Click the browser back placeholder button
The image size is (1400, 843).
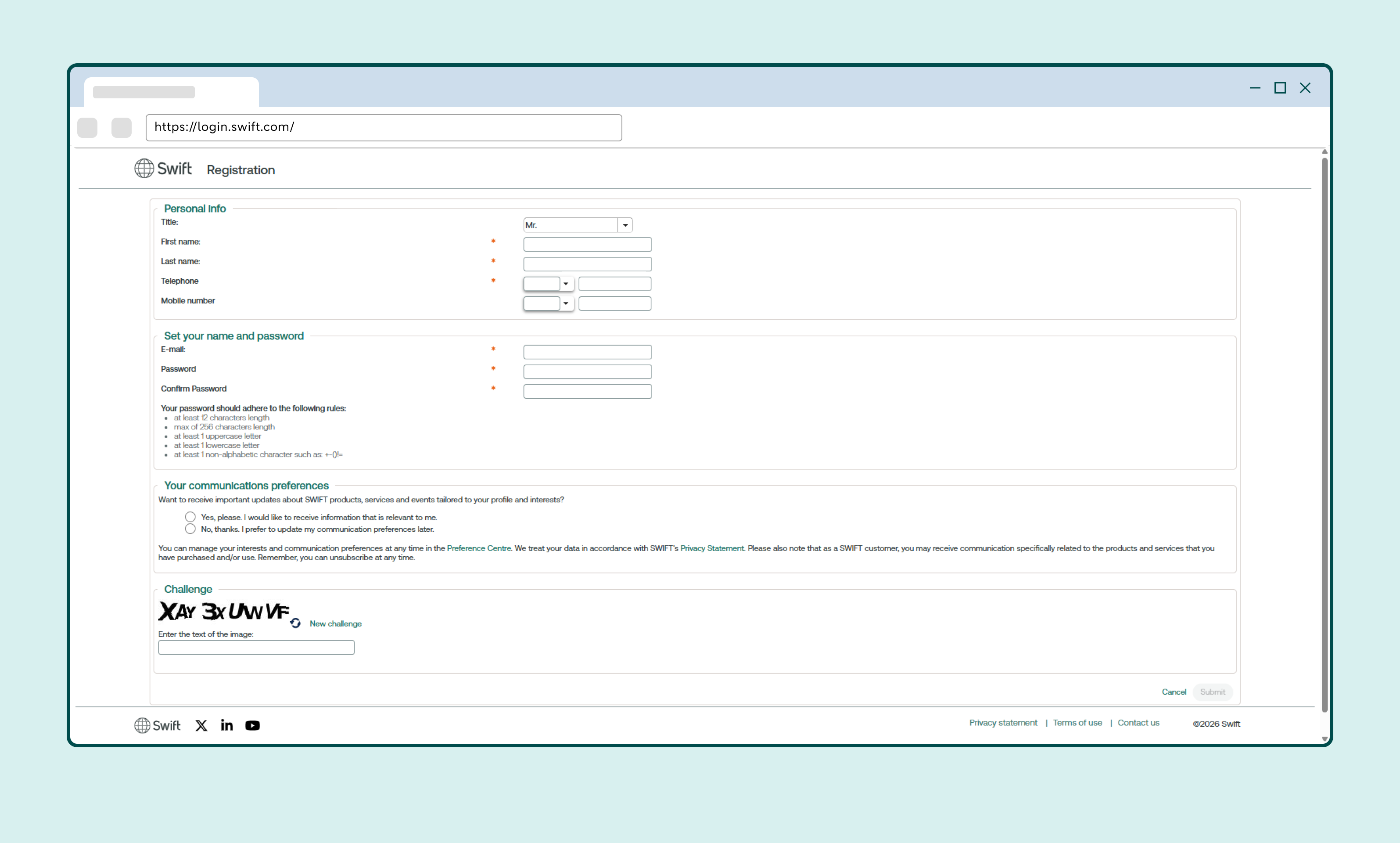tap(87, 128)
